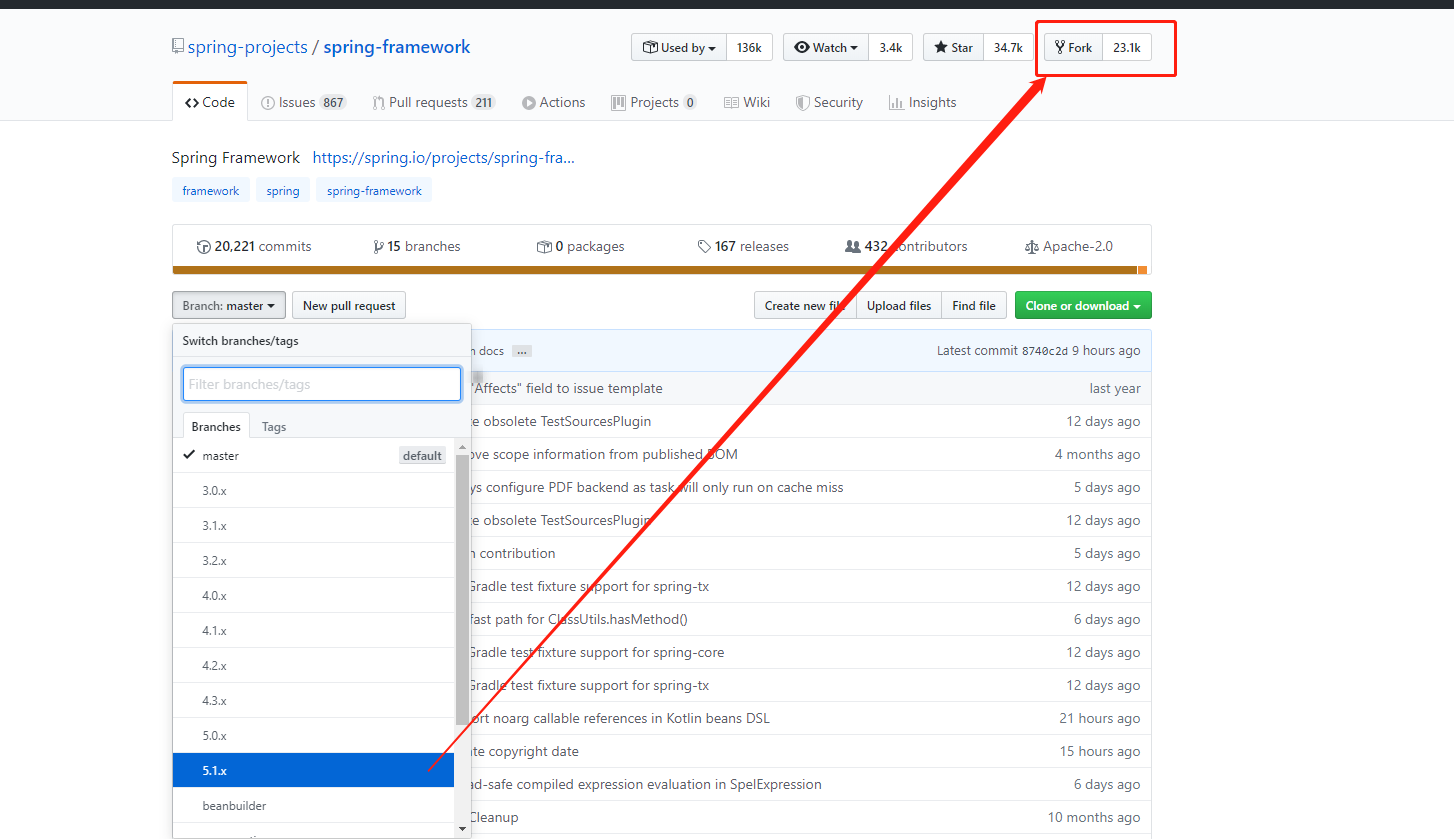
Task: Open latest commit 8740c2d
Action: point(1044,351)
